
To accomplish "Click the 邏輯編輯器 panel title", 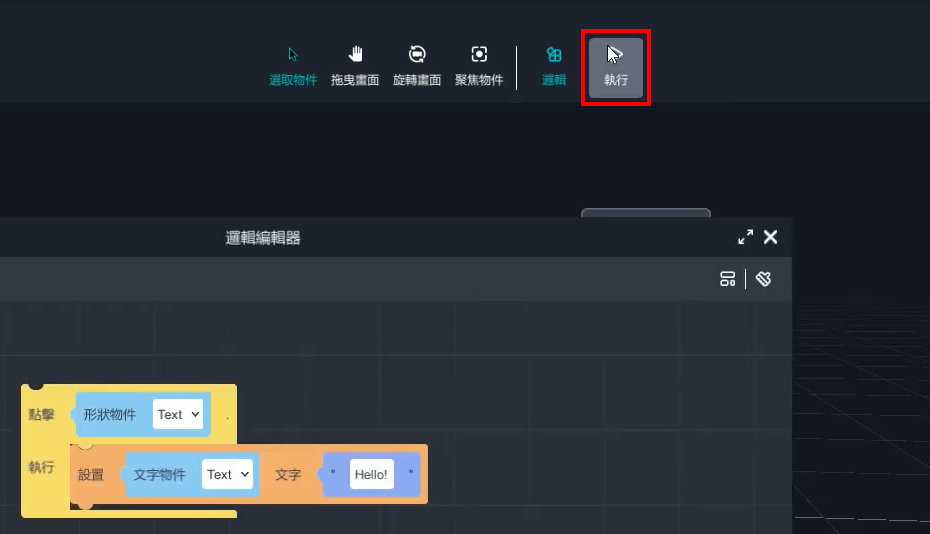I will (263, 237).
